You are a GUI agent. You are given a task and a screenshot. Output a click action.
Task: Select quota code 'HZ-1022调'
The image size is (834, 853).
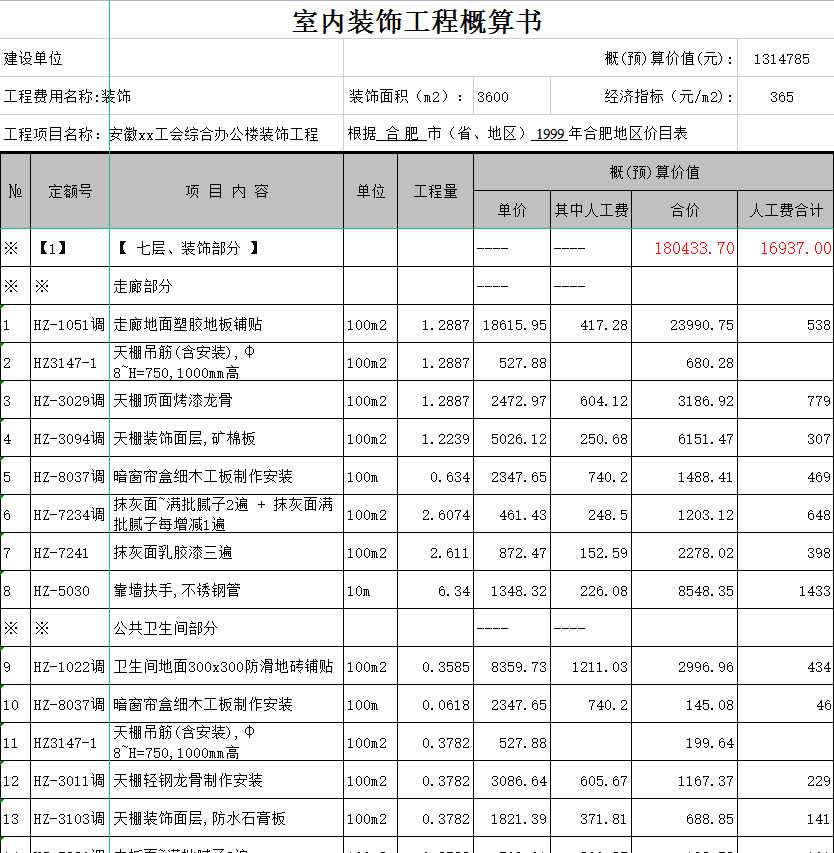[69, 667]
